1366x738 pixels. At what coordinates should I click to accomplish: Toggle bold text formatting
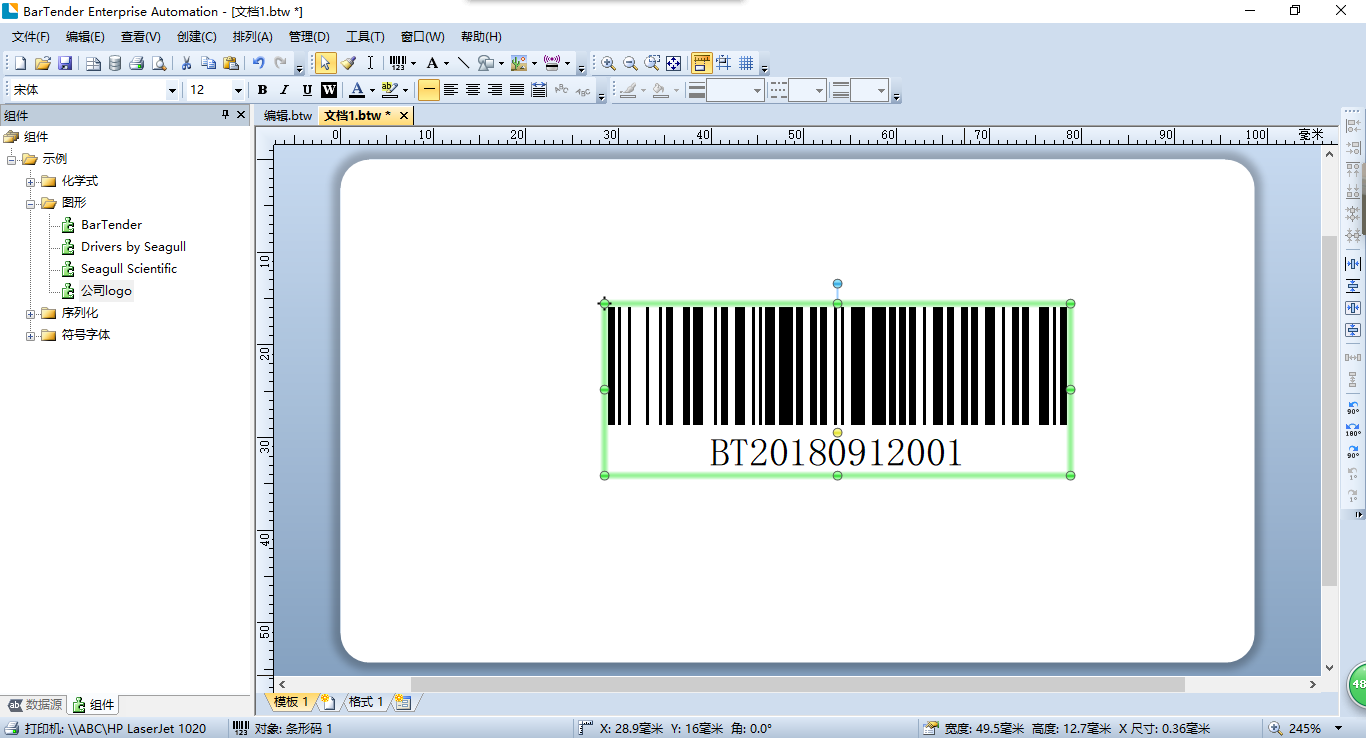[x=262, y=90]
